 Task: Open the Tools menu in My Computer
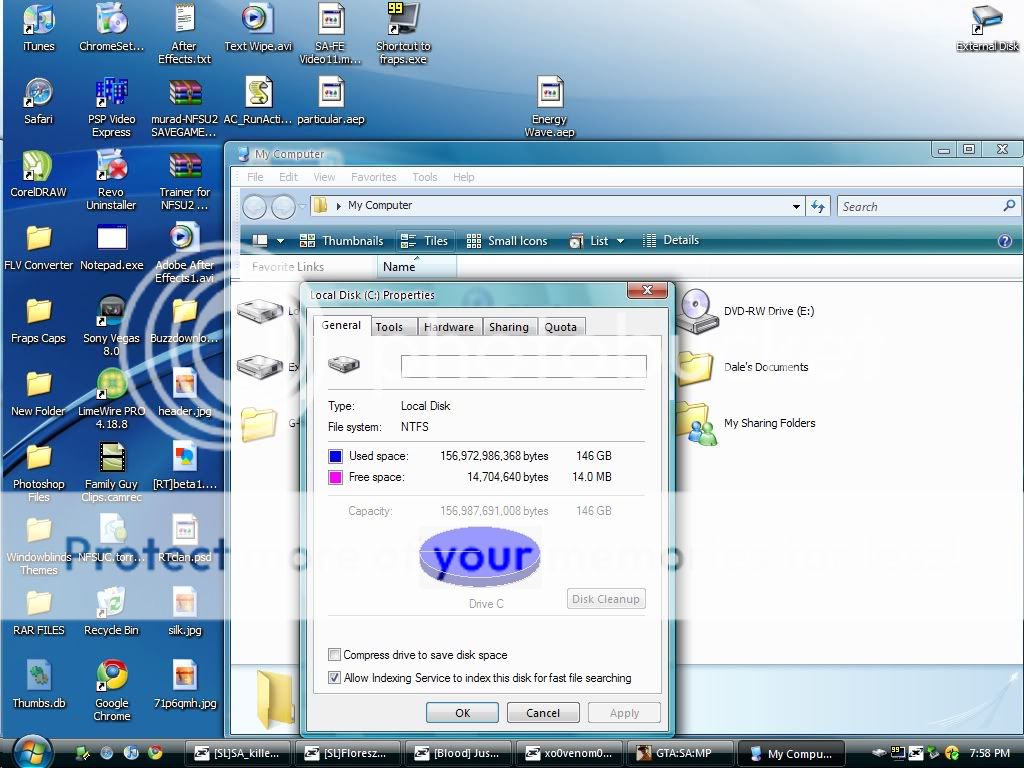[424, 177]
